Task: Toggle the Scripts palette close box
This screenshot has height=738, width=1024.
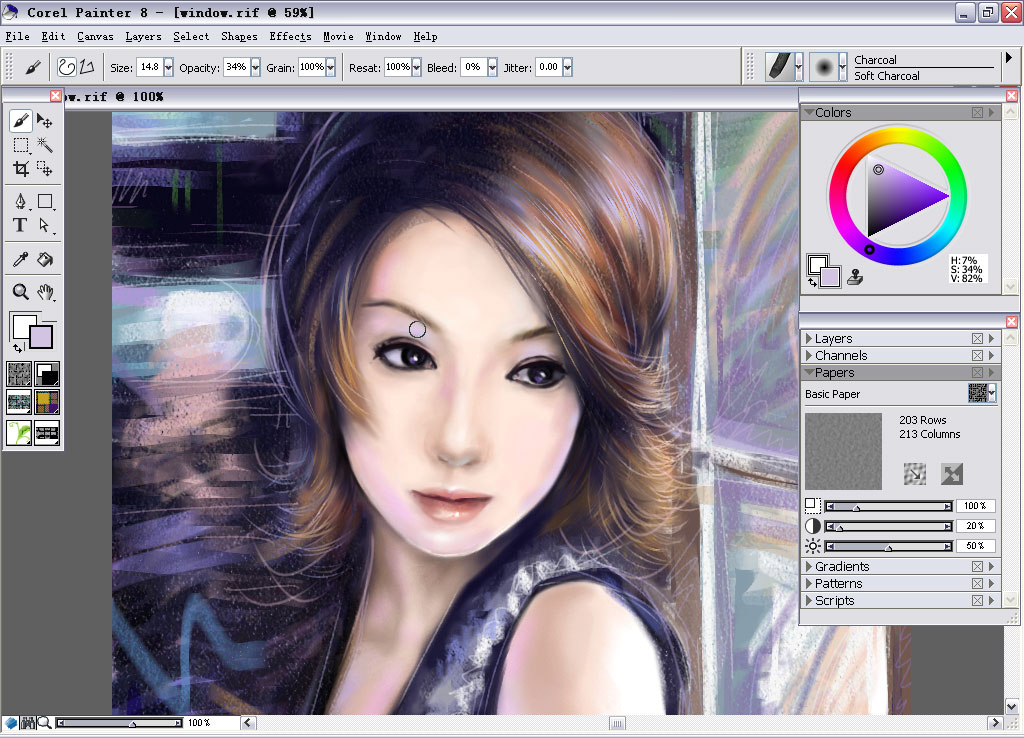Action: [977, 600]
